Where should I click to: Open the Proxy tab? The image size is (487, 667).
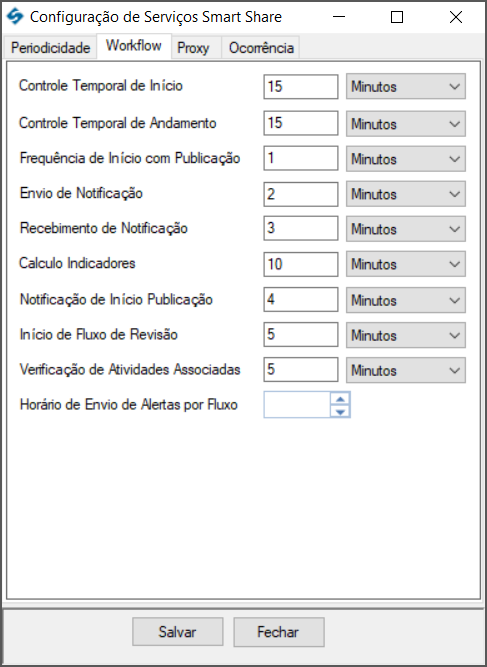click(193, 48)
